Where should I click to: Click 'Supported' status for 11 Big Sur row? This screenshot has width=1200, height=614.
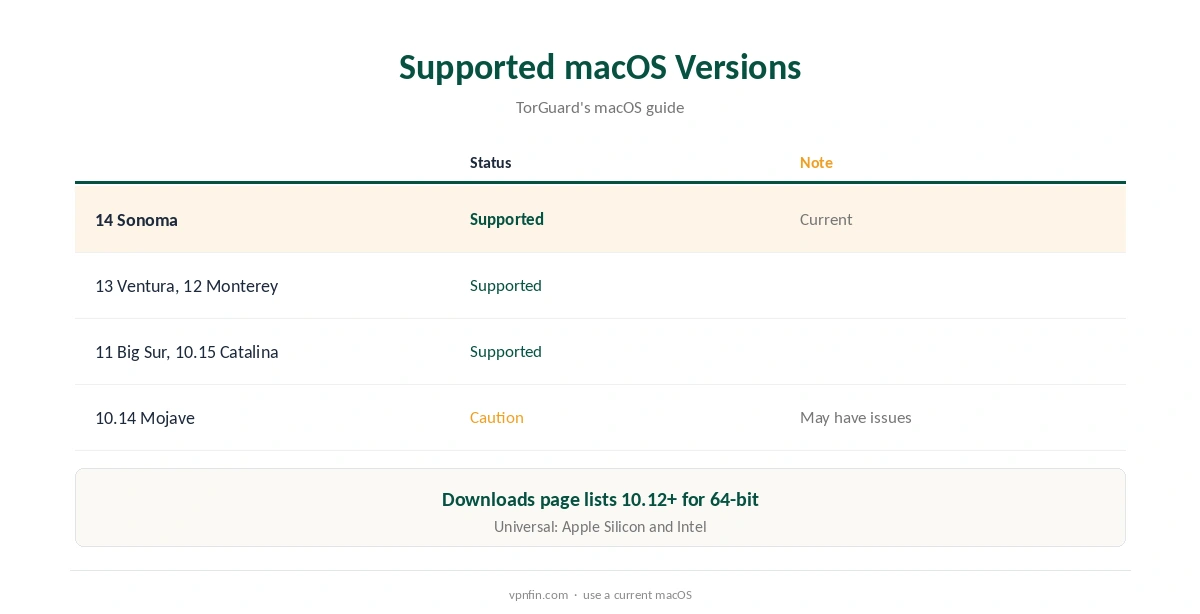pyautogui.click(x=506, y=351)
